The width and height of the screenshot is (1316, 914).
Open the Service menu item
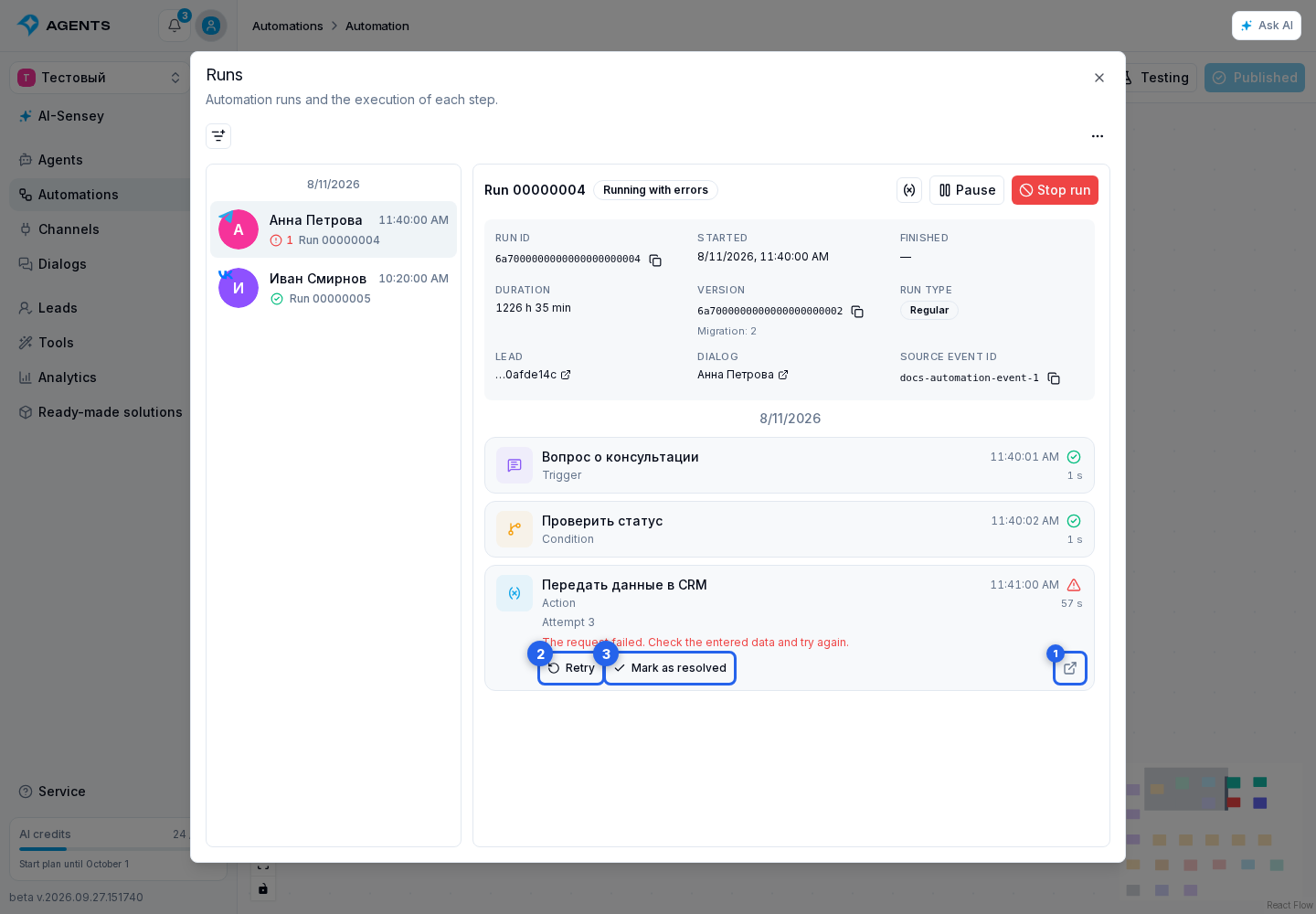100,792
